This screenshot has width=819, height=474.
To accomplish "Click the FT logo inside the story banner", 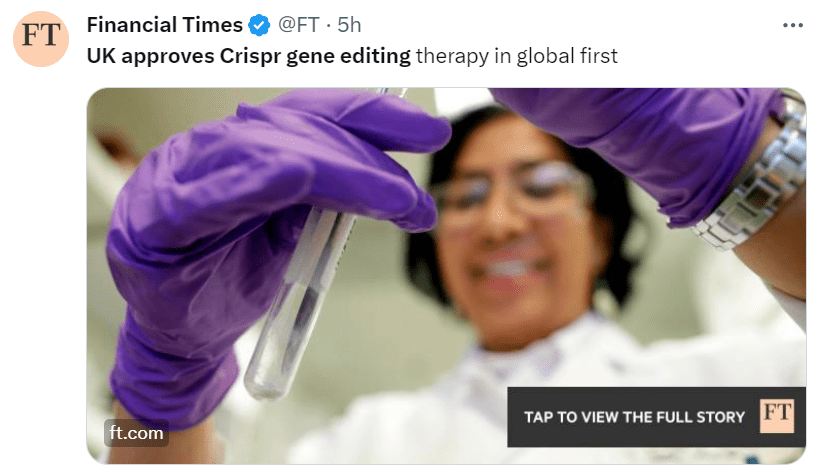I will 777,416.
